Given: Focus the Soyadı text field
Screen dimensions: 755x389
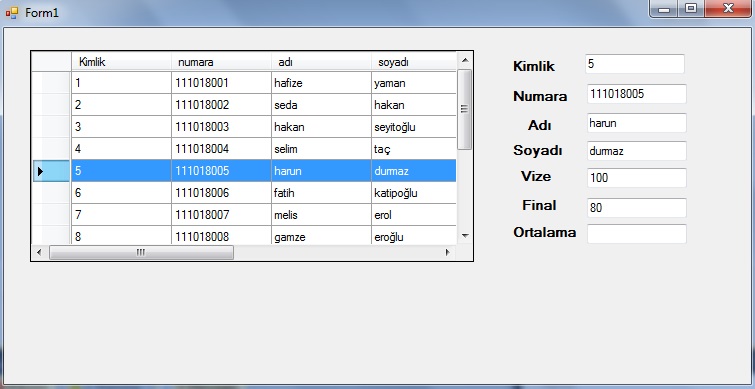Looking at the screenshot, I should coord(637,151).
